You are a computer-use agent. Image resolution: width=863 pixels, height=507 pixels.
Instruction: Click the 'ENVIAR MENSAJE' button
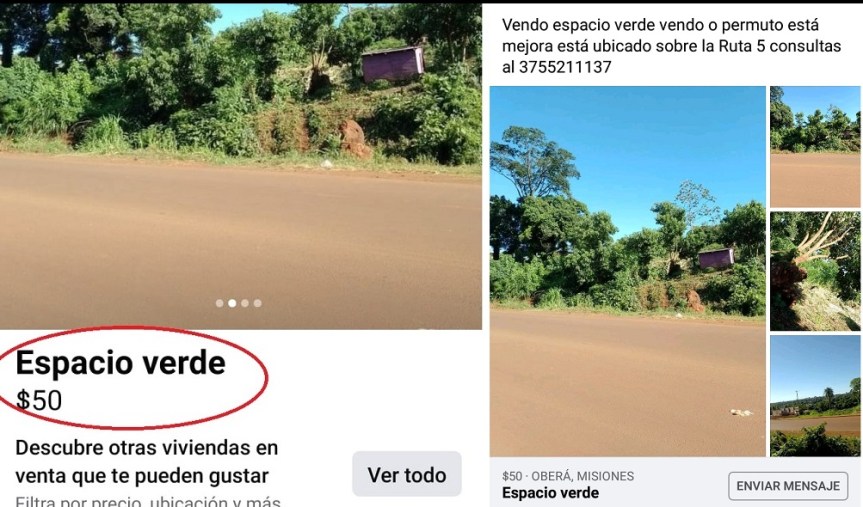[x=788, y=486]
